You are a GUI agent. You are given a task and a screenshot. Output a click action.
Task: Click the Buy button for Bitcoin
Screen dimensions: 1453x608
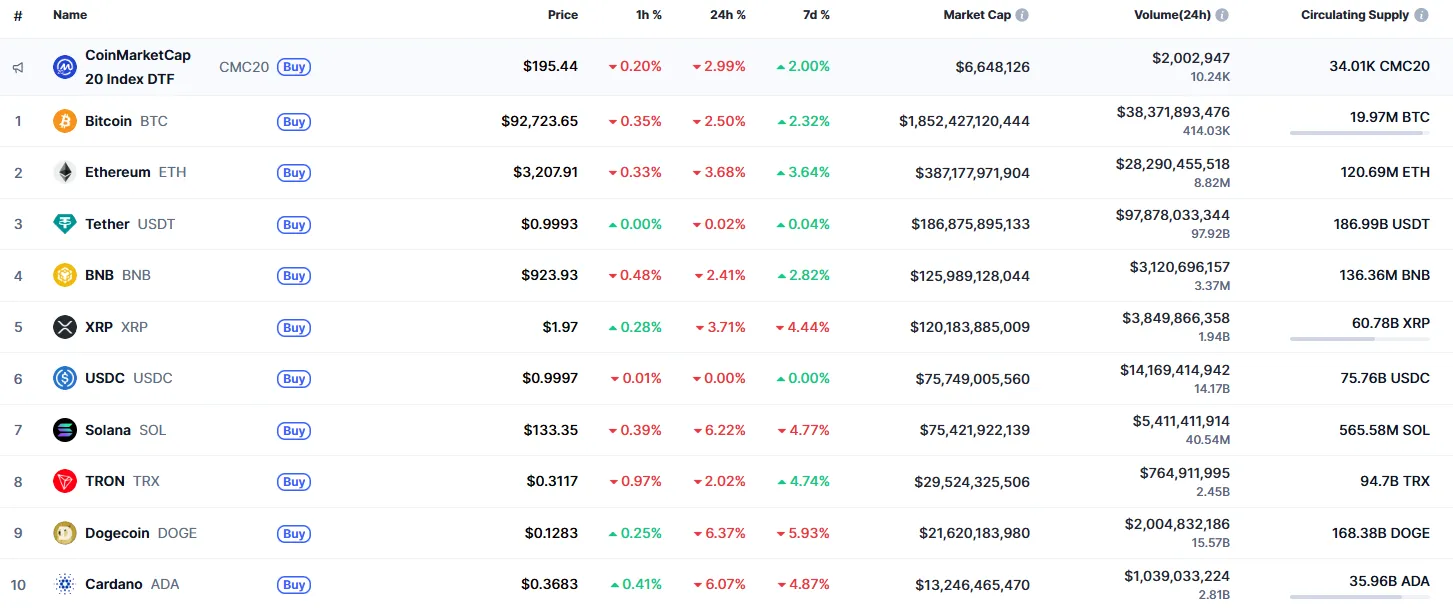point(293,121)
